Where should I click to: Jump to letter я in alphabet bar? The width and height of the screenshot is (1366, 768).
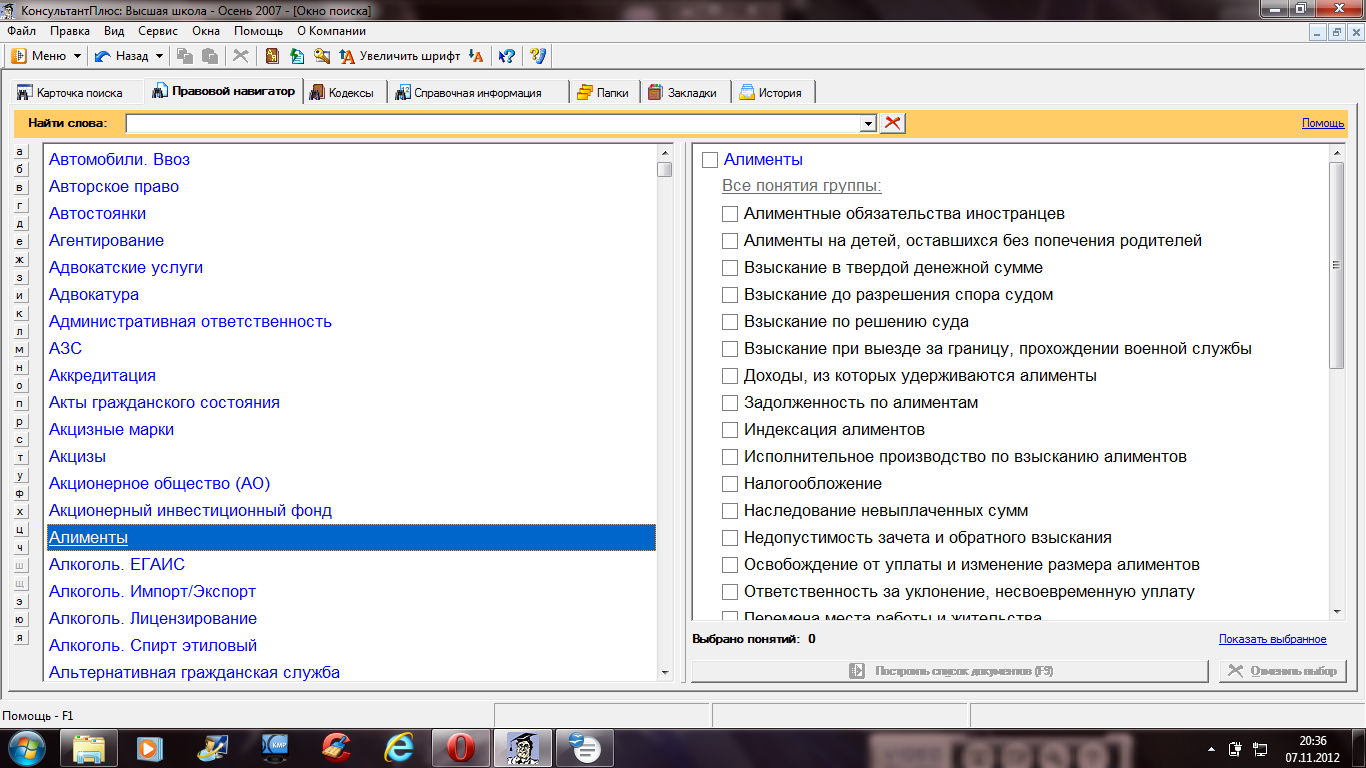click(21, 637)
